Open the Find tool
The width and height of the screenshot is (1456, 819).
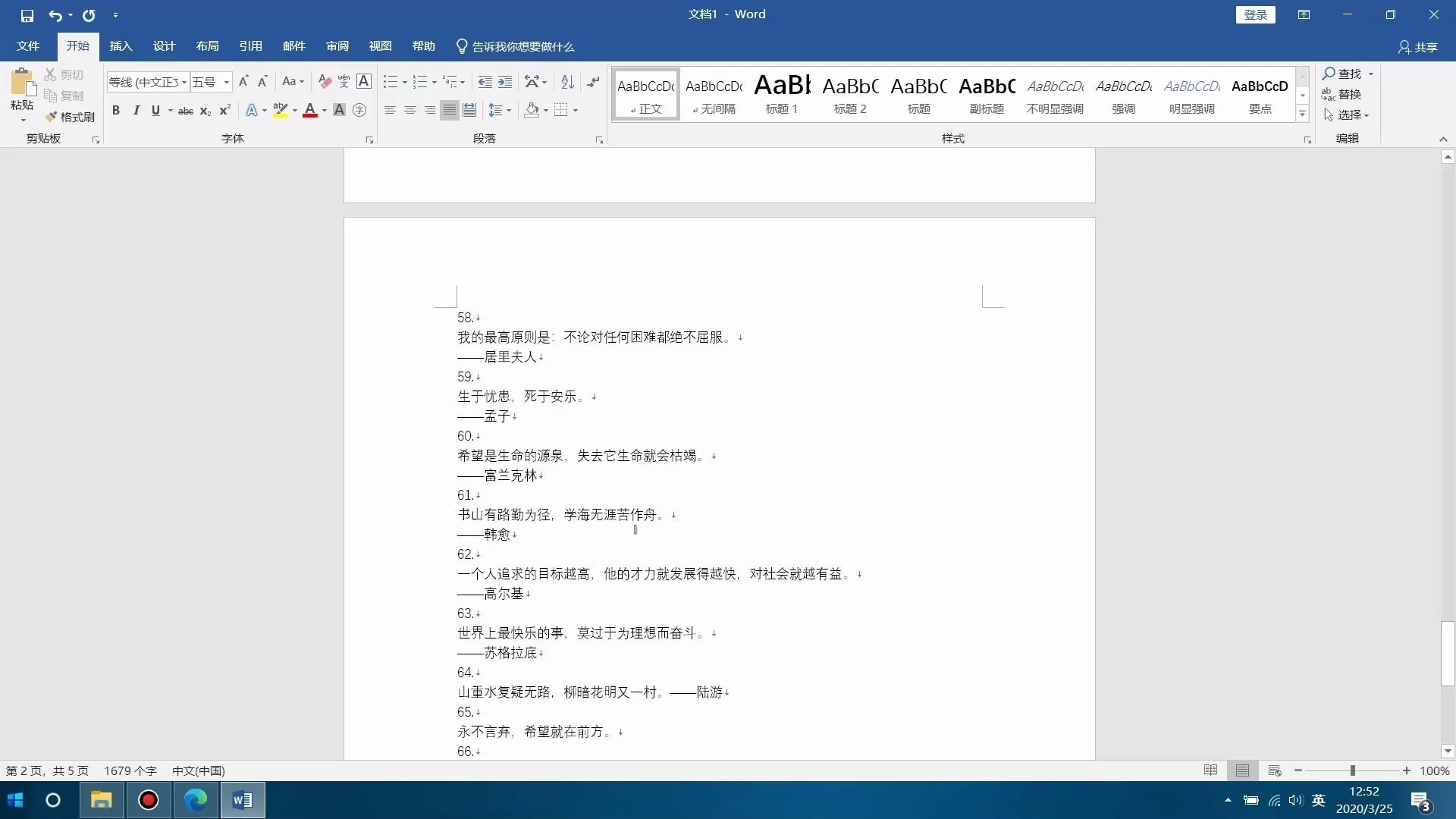tap(1346, 74)
